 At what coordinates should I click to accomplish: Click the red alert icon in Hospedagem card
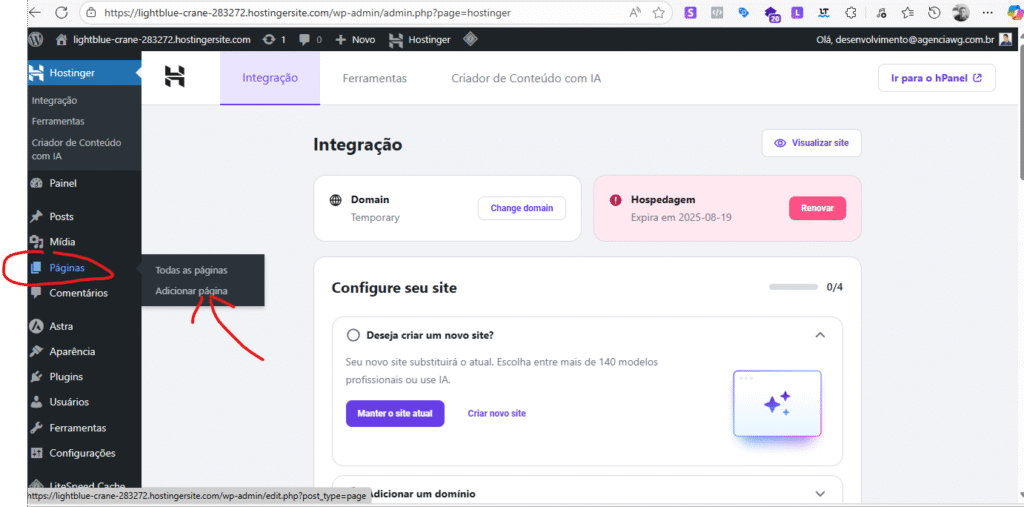615,200
